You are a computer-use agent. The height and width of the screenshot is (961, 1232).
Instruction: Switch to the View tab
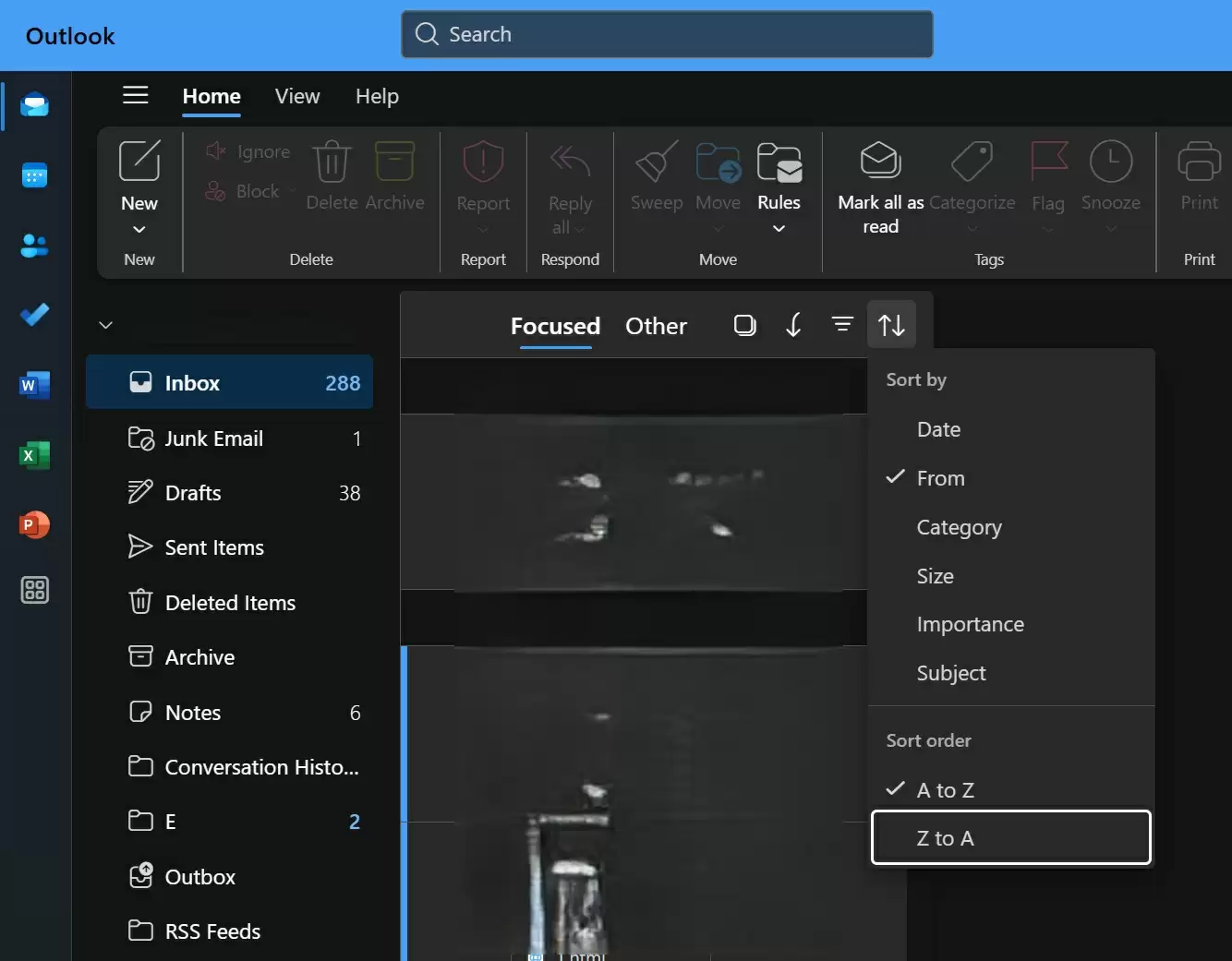[296, 96]
